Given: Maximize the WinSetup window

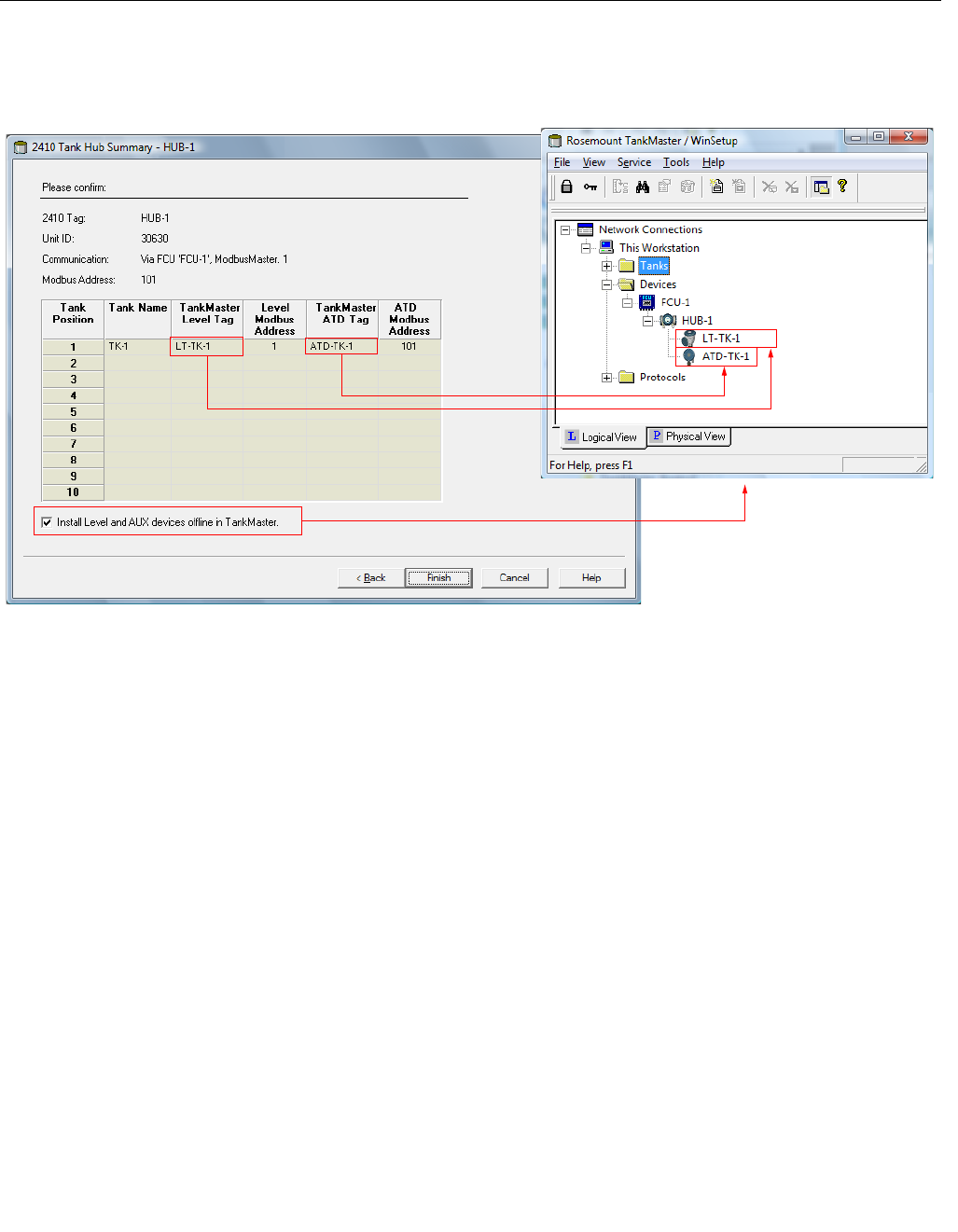Looking at the screenshot, I should 878,137.
